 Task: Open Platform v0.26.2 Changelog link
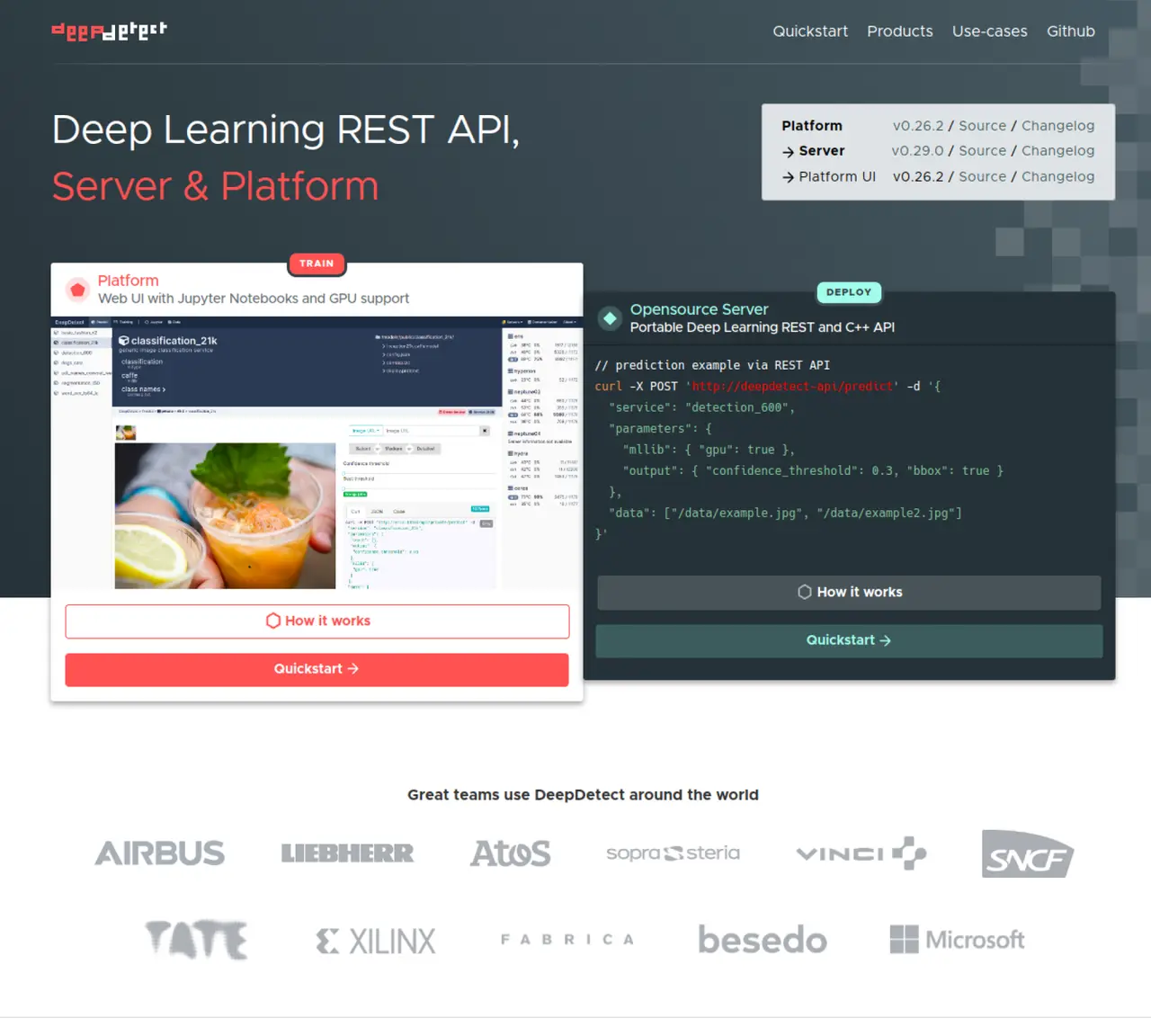click(1058, 126)
